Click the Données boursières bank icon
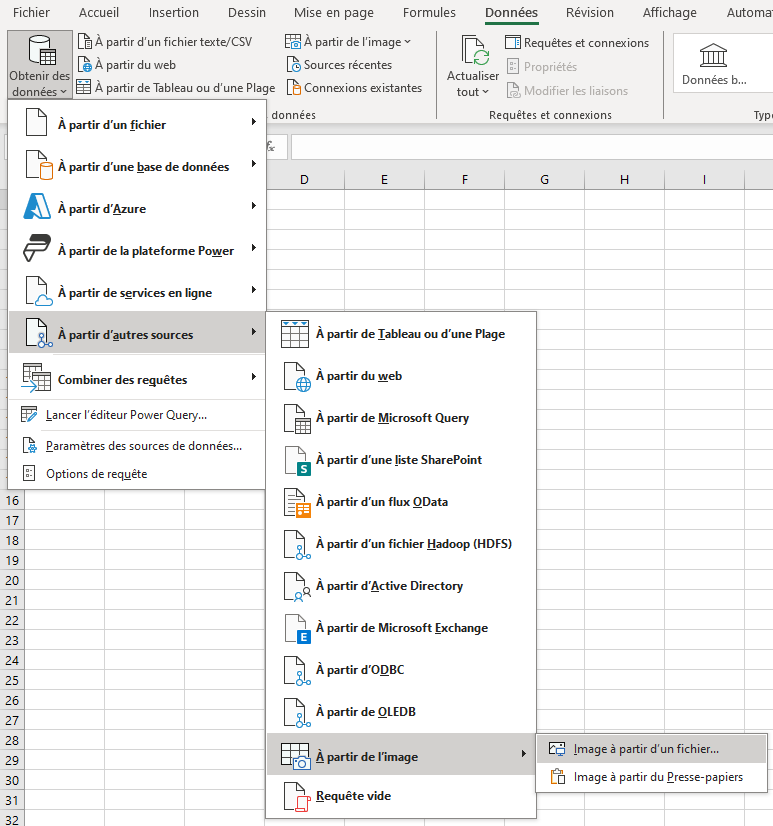This screenshot has width=773, height=826. pos(713,55)
